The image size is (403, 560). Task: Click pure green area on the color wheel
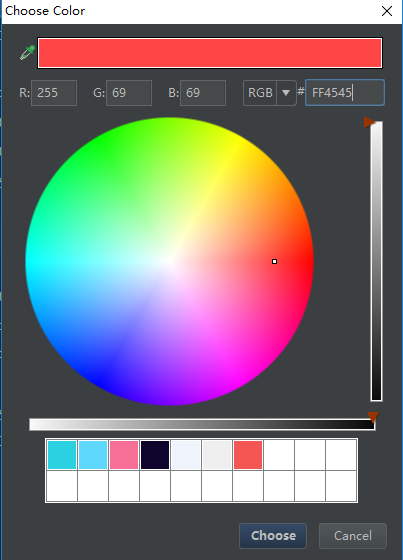102,143
